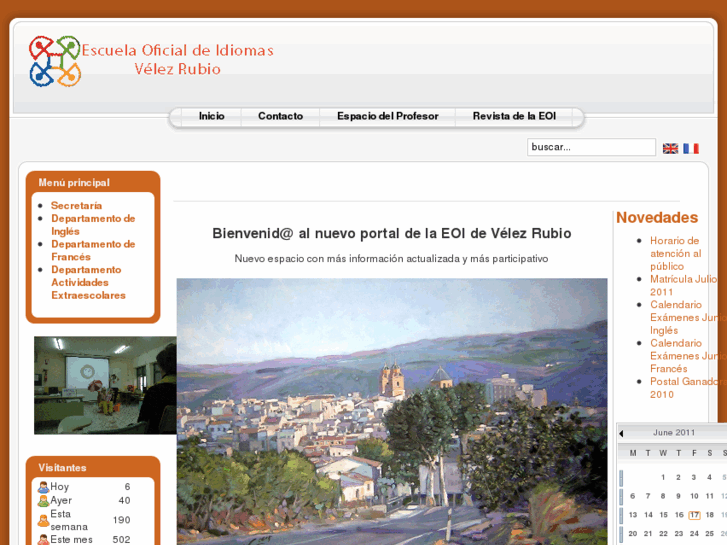Select June 9 in the calendar
727x545 pixels.
point(678,496)
